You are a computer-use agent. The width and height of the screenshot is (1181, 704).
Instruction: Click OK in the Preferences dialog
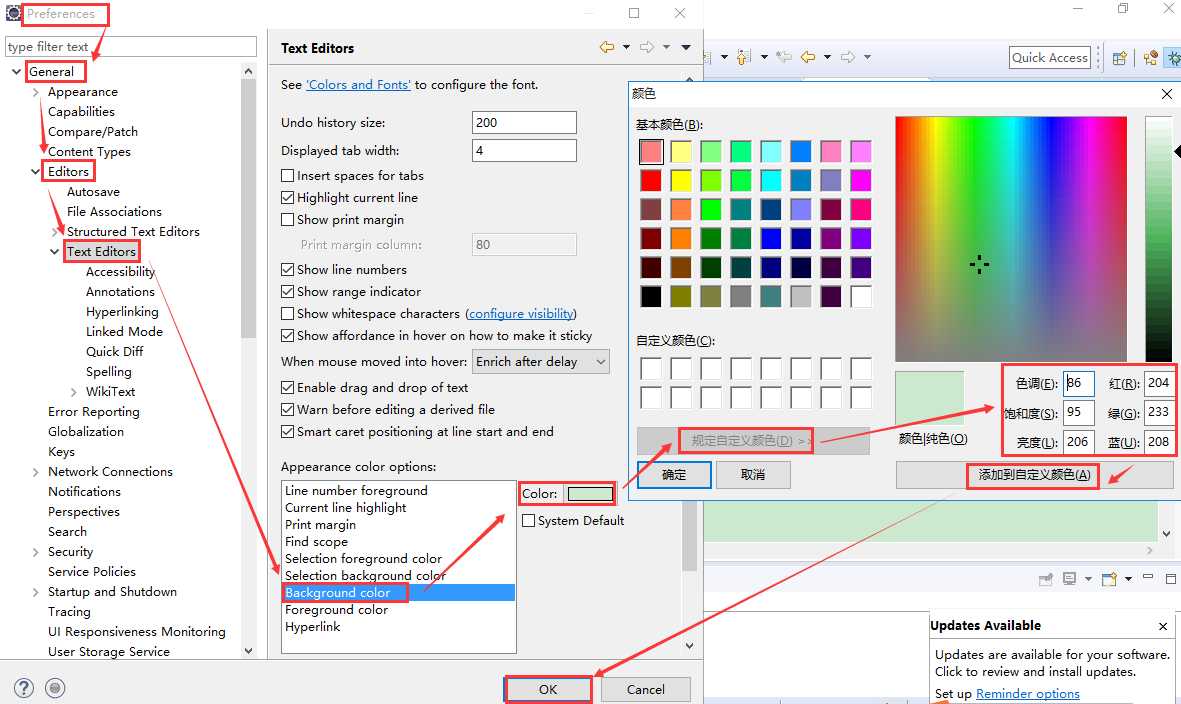coord(548,690)
